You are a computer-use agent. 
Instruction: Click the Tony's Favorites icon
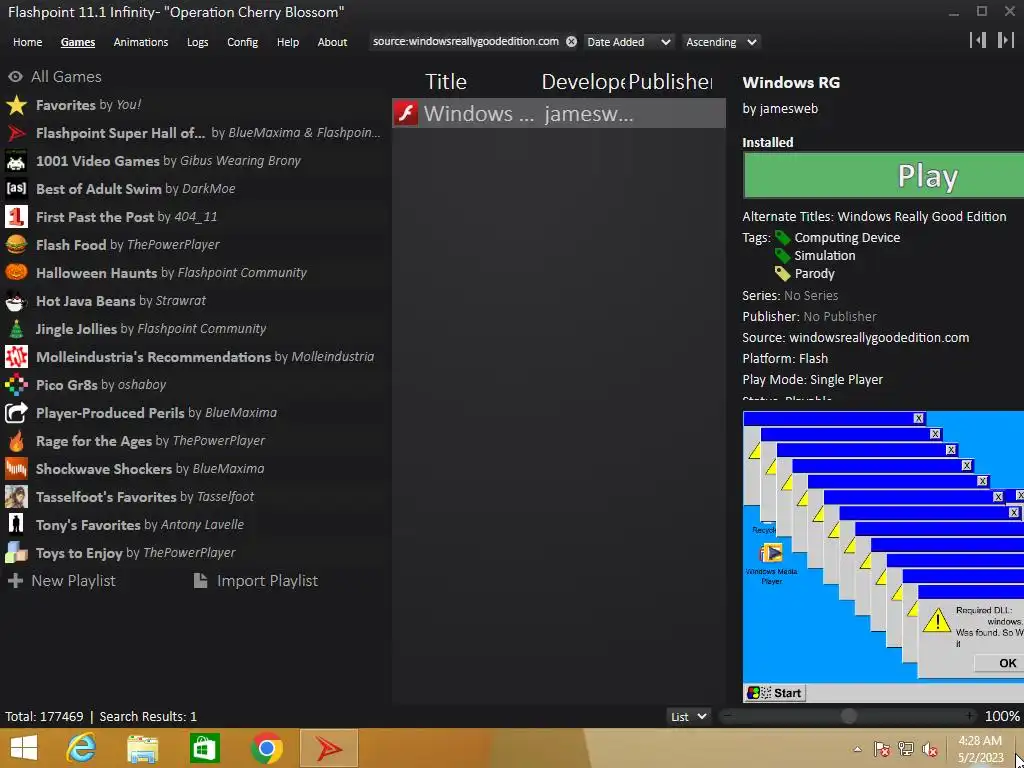[x=16, y=525]
